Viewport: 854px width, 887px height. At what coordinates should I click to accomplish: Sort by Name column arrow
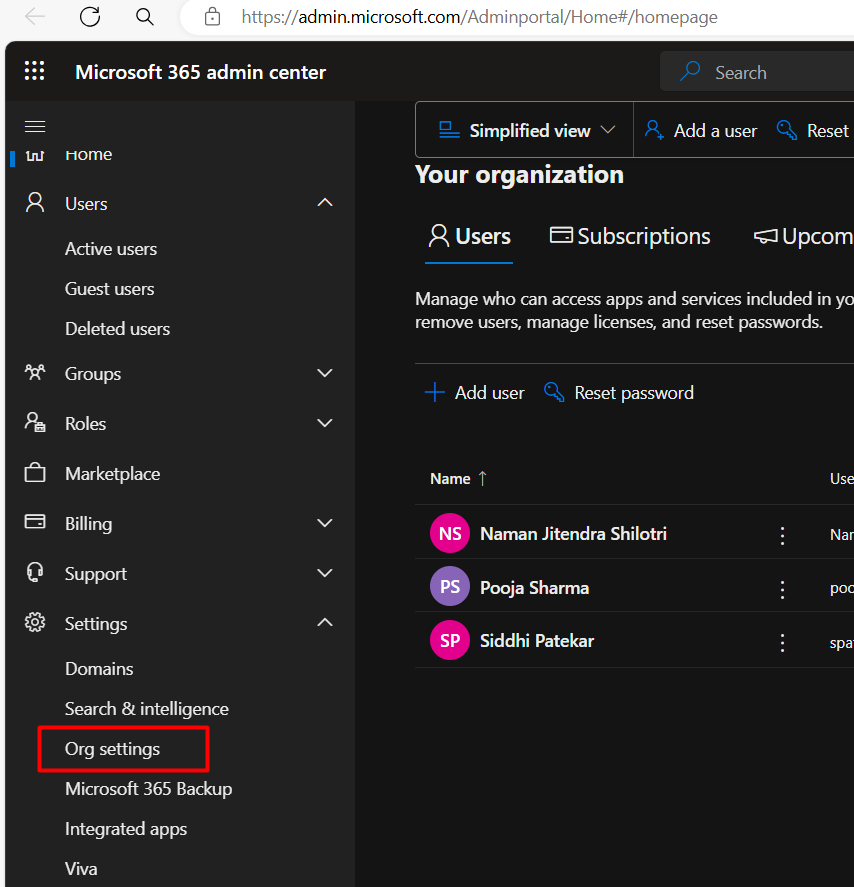(482, 479)
